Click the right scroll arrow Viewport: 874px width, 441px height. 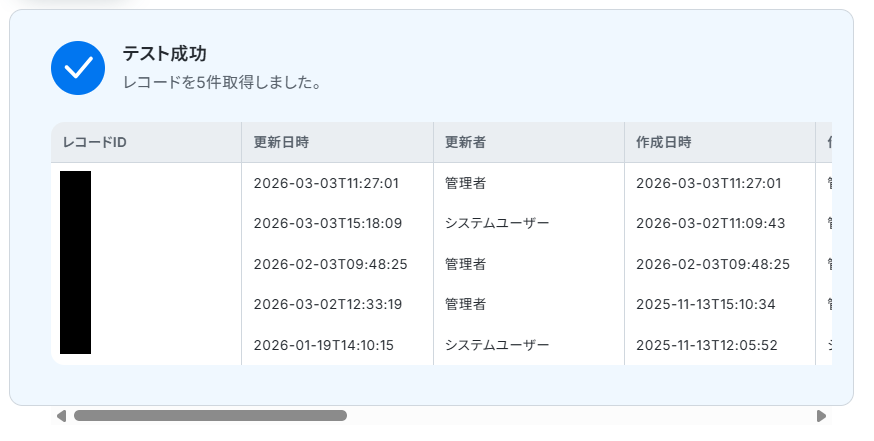(821, 416)
